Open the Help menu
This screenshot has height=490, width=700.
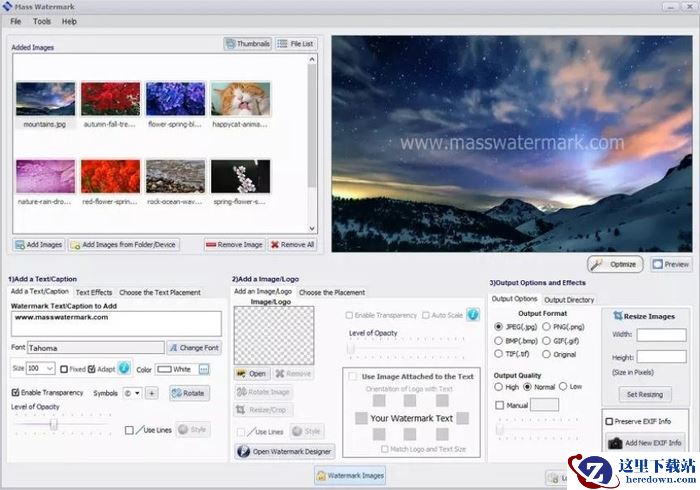[69, 21]
